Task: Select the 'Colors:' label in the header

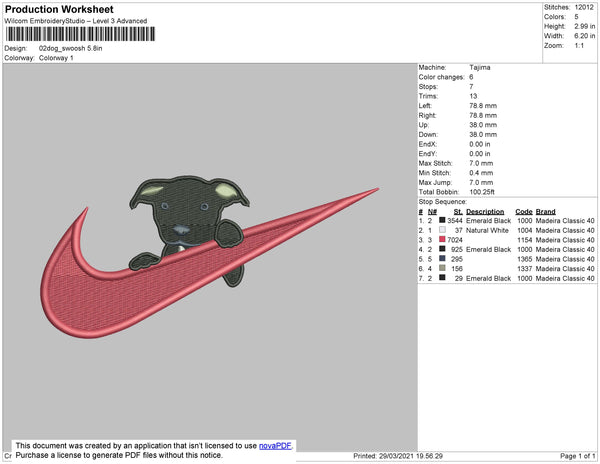Action: [x=555, y=17]
